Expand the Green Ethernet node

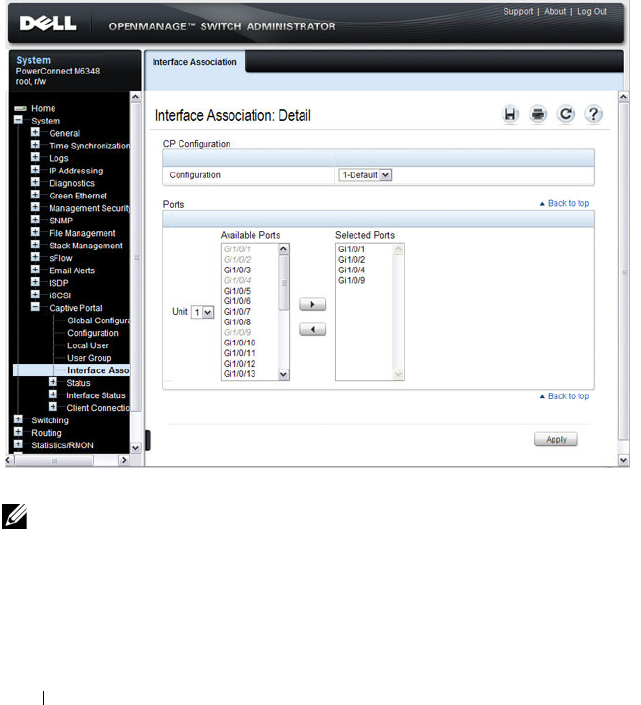click(35, 195)
